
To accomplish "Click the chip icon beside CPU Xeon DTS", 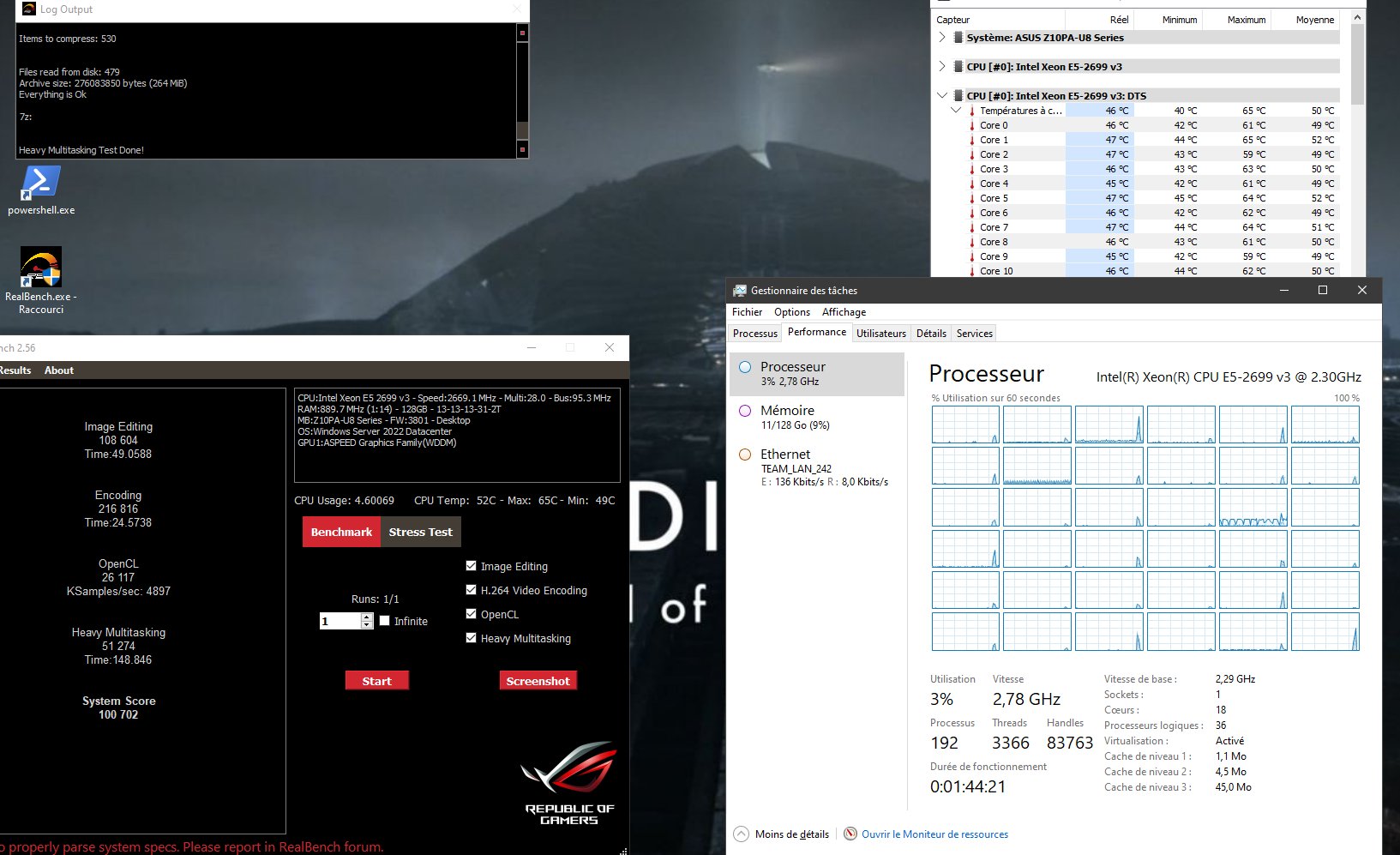I will pyautogui.click(x=958, y=96).
